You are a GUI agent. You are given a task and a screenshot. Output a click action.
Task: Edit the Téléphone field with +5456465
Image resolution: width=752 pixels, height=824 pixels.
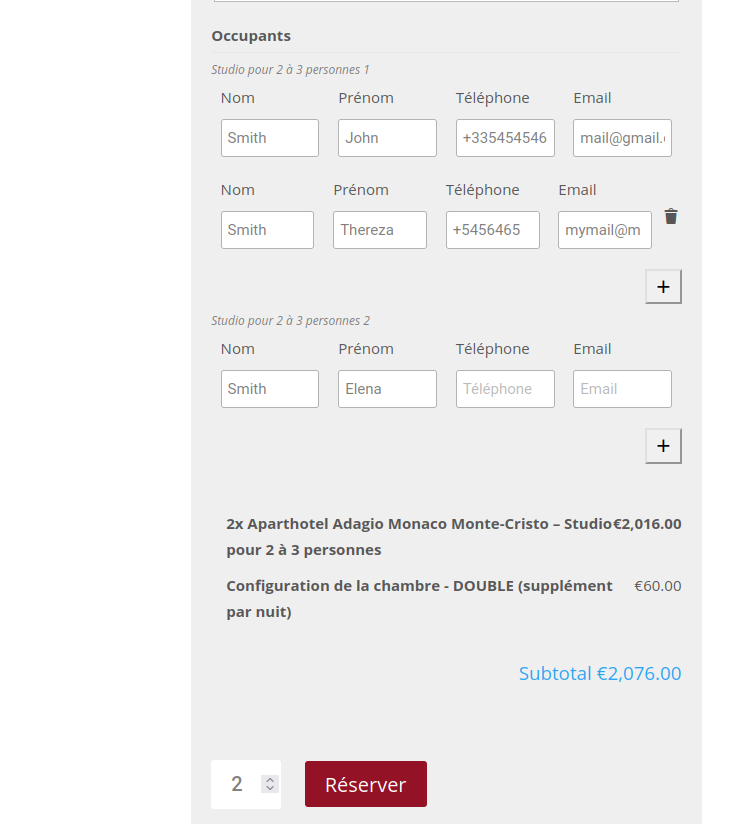[493, 230]
